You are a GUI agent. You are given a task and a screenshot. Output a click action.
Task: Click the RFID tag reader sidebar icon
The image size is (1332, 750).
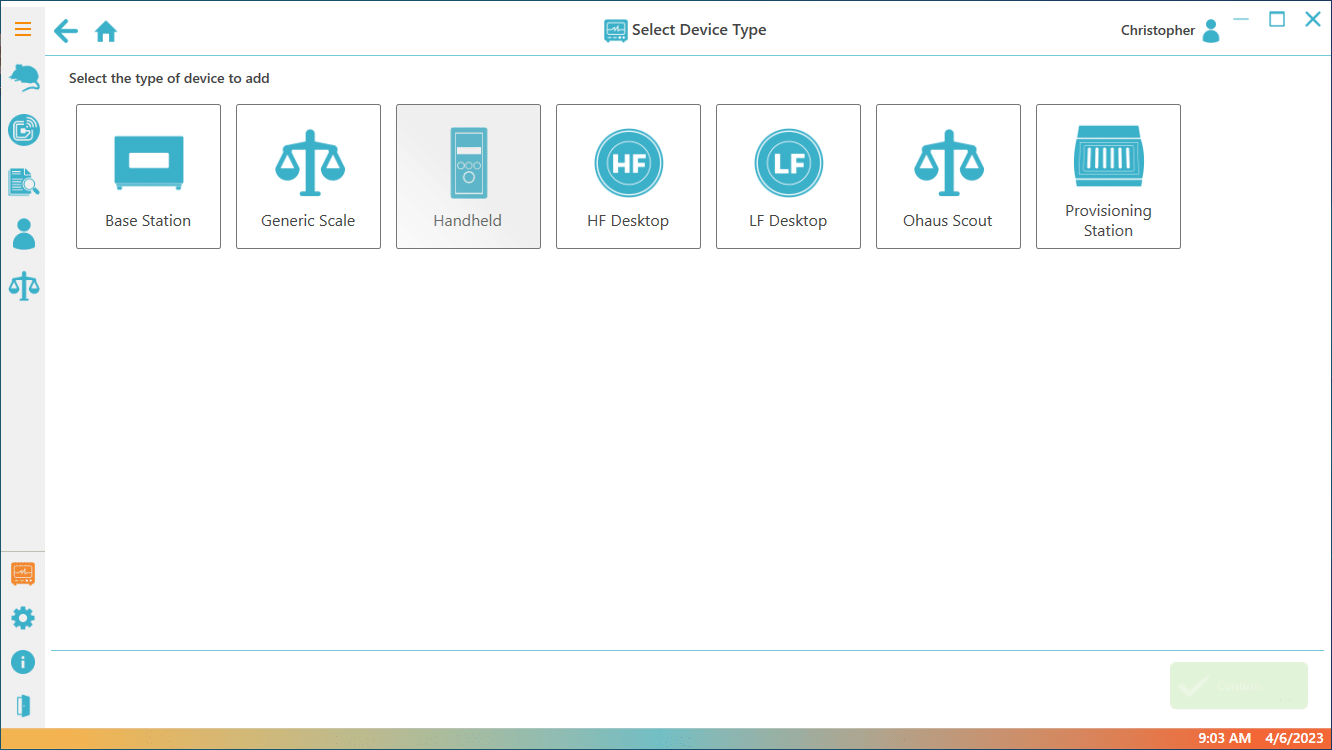[23, 129]
